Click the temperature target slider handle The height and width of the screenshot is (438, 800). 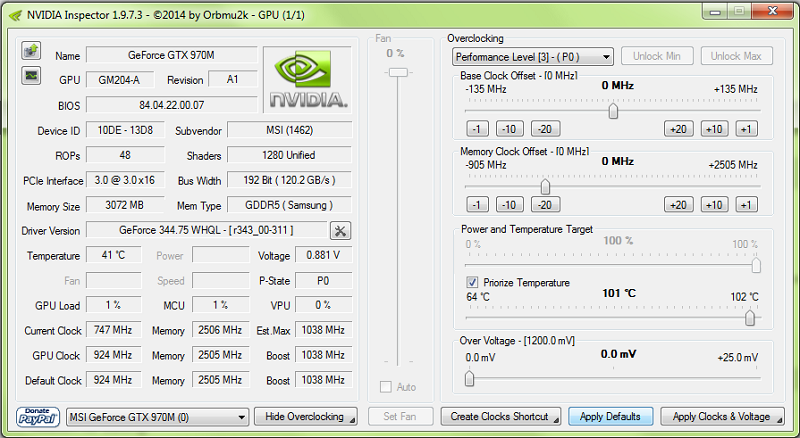click(x=749, y=318)
